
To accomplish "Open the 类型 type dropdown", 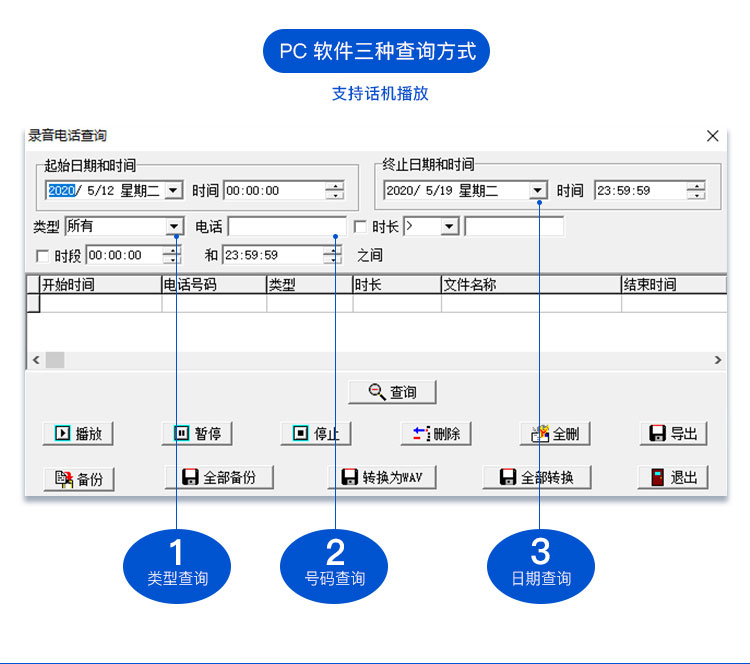I will tap(174, 227).
